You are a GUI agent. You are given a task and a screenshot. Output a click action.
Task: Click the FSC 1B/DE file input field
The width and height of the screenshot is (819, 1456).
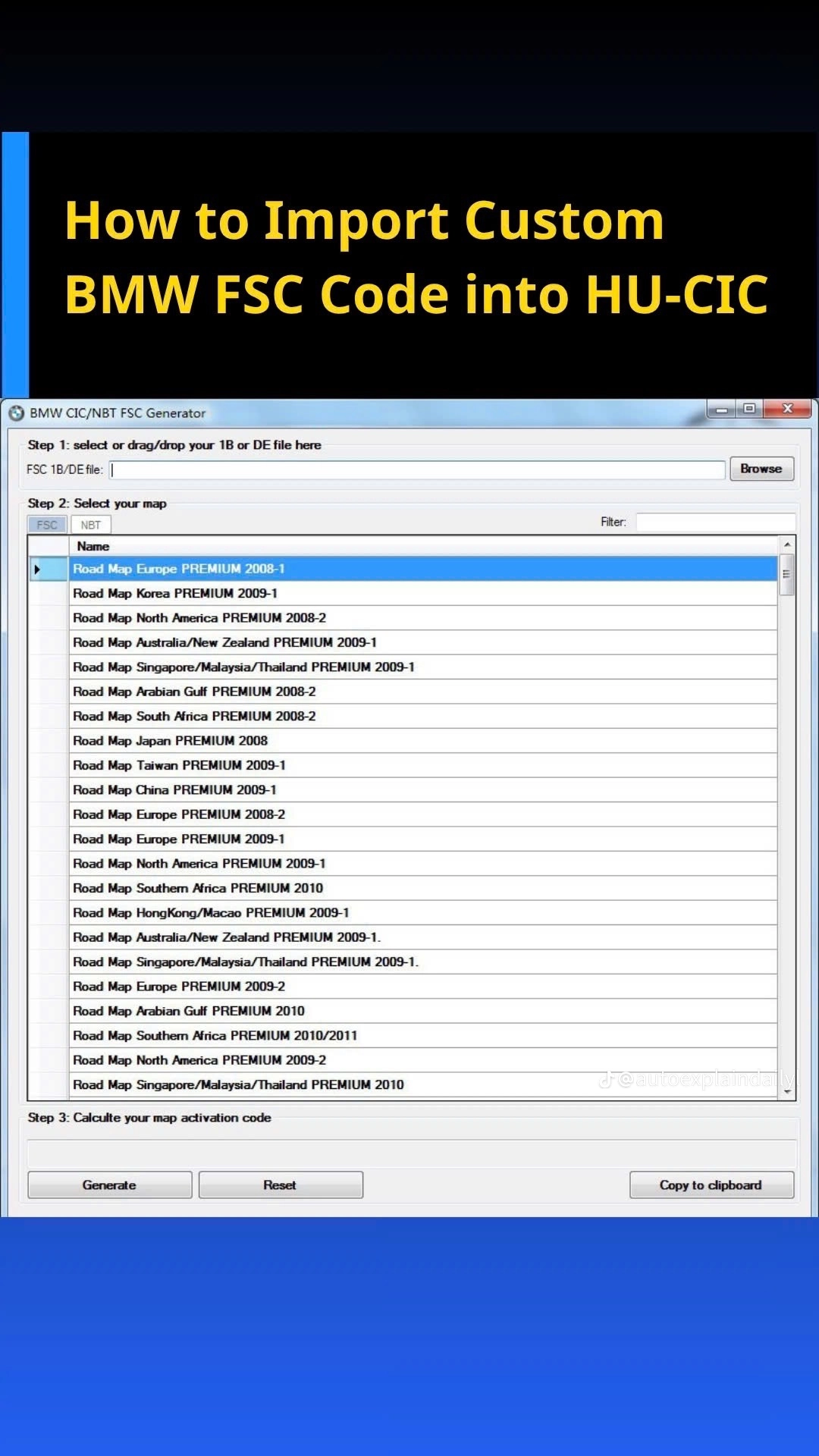[x=417, y=469]
